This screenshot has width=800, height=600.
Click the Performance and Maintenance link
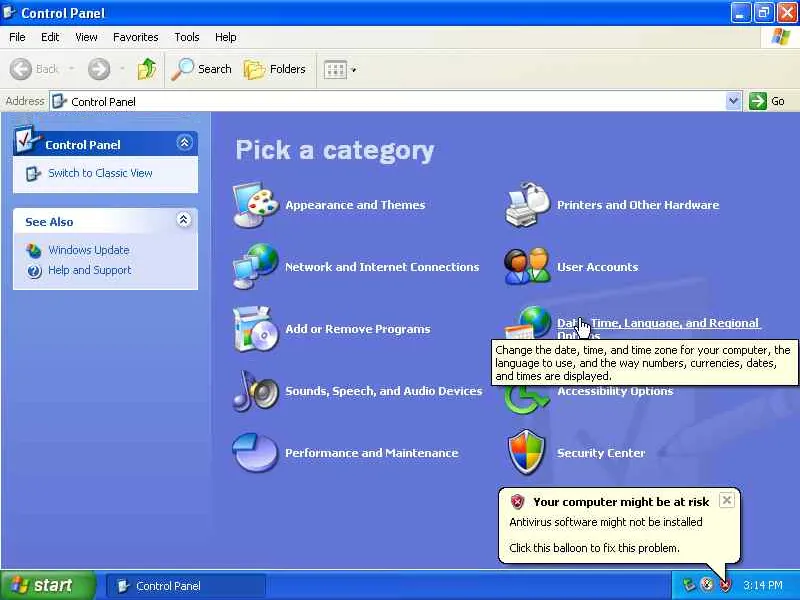371,453
